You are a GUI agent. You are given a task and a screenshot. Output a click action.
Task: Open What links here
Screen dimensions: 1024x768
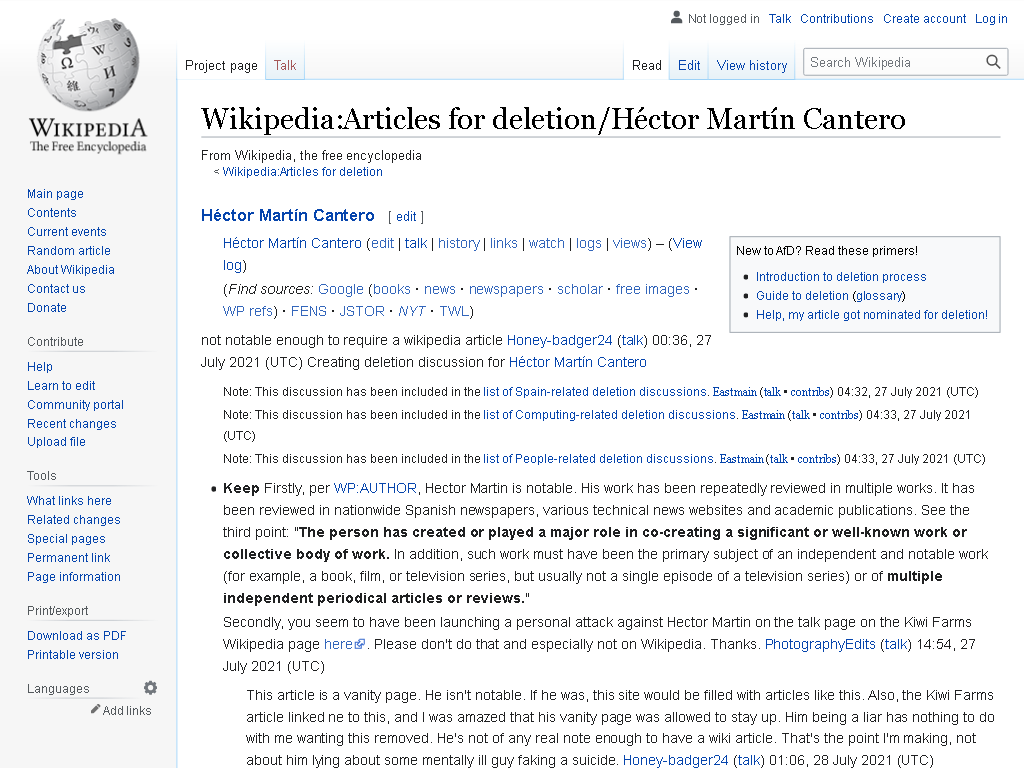click(69, 500)
